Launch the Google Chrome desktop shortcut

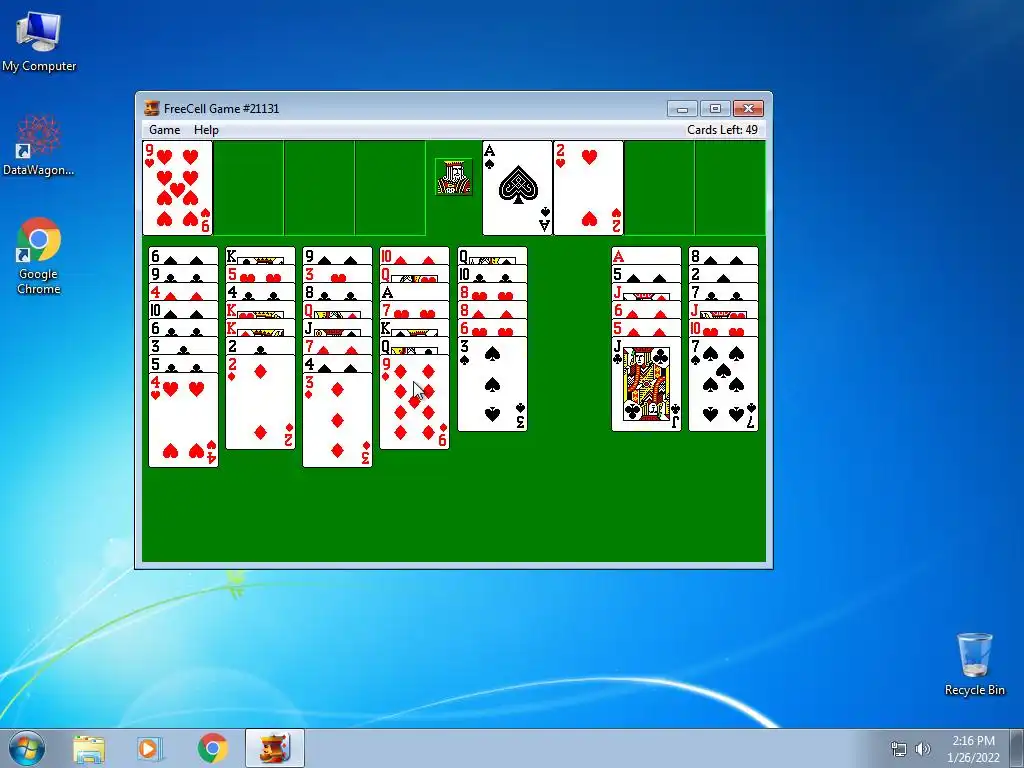39,255
